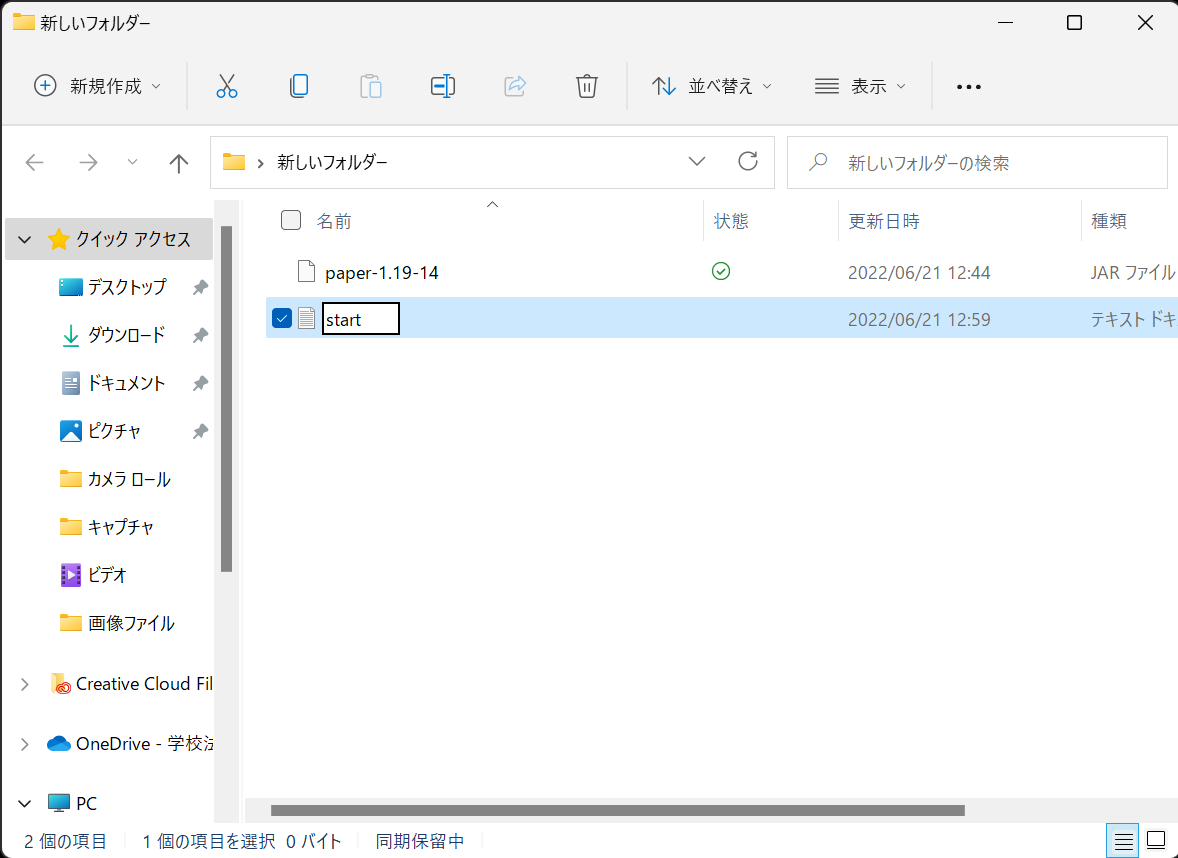Toggle the select-all checkbox beside 名前
The height and width of the screenshot is (858, 1178).
(291, 221)
